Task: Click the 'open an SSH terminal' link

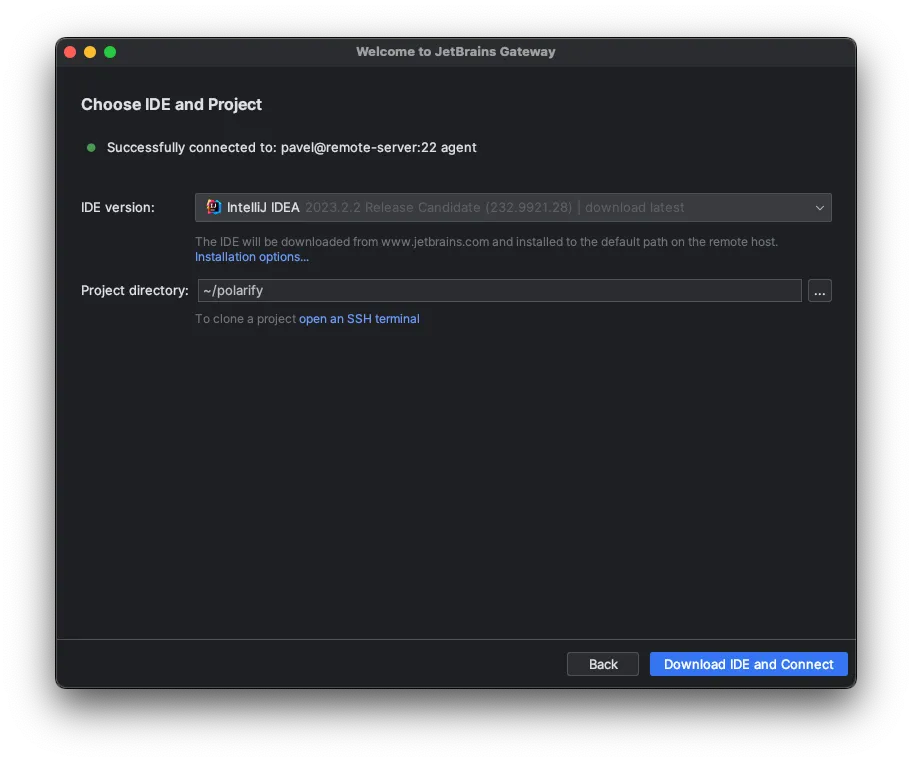Action: [x=359, y=319]
